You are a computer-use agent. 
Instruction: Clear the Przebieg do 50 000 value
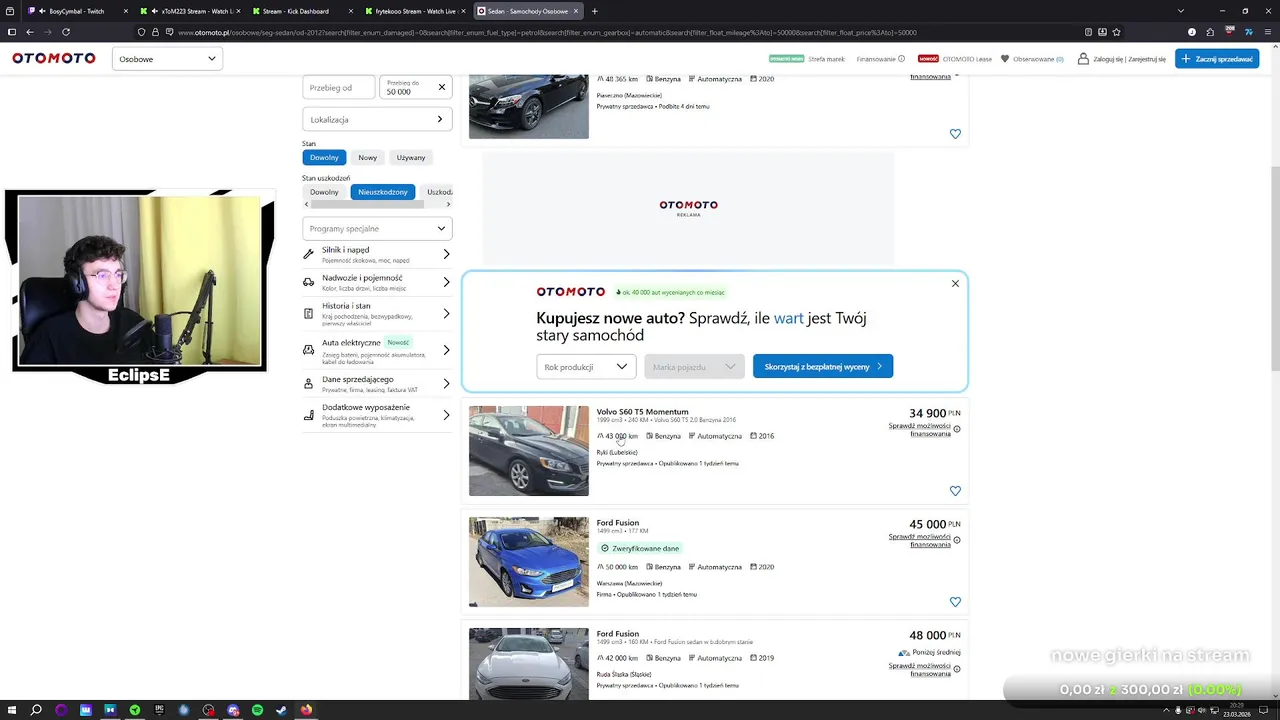(441, 87)
